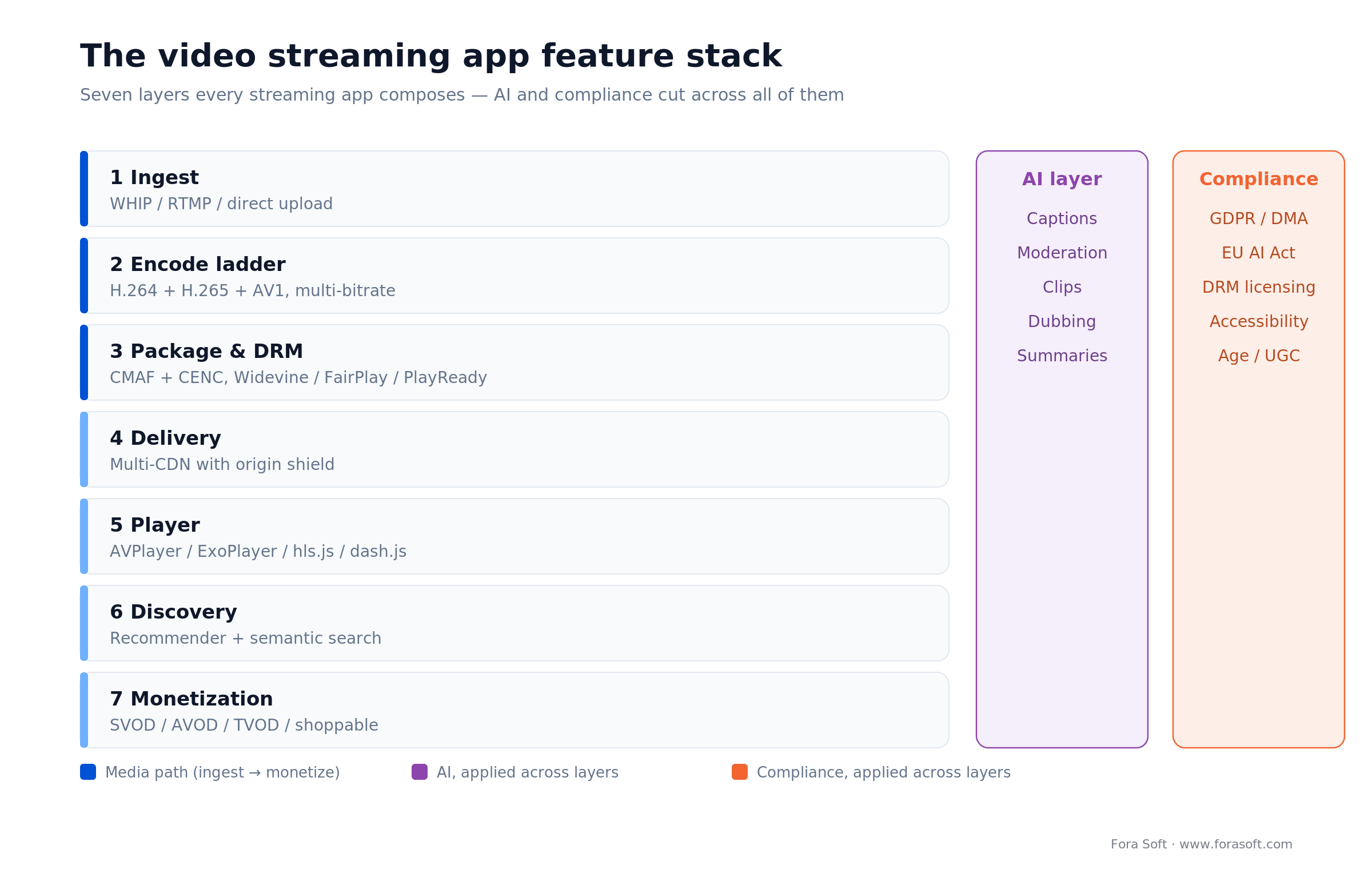1372x869 pixels.
Task: Click 'Multi-CDN with origin shield' text
Action: 222,465
